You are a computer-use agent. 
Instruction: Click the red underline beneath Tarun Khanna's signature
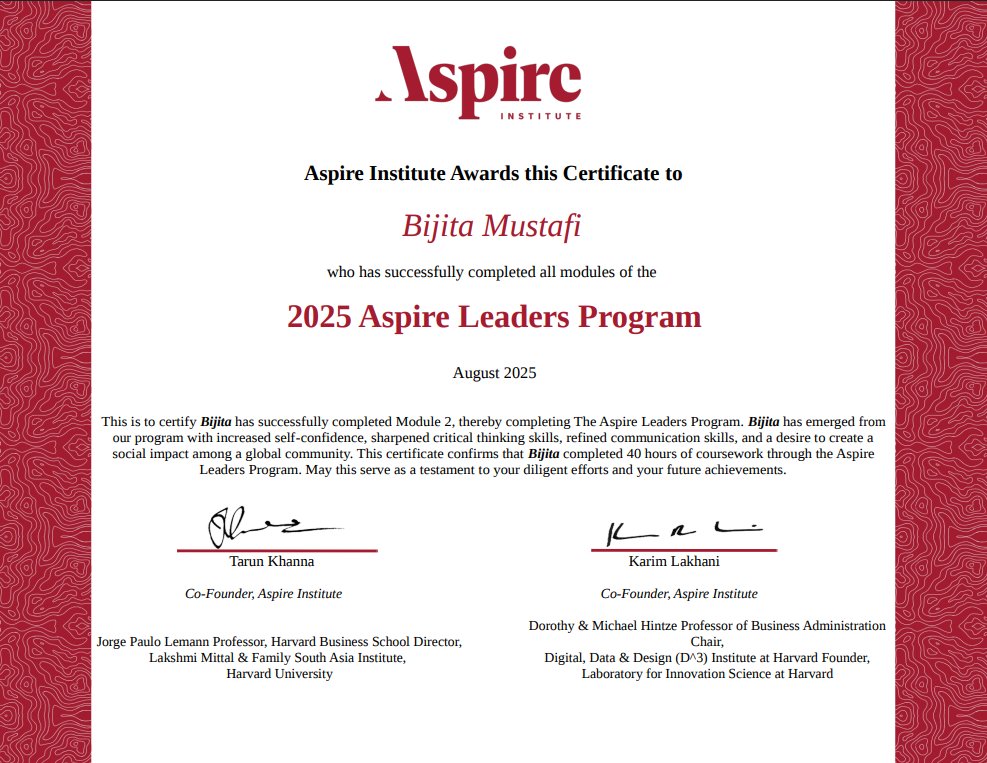tap(277, 549)
